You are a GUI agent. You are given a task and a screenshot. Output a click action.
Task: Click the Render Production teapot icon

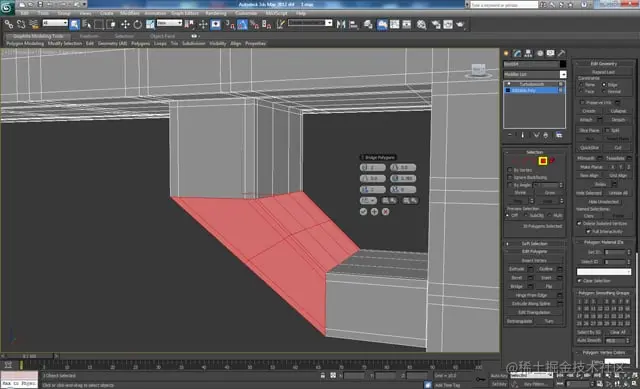460,24
